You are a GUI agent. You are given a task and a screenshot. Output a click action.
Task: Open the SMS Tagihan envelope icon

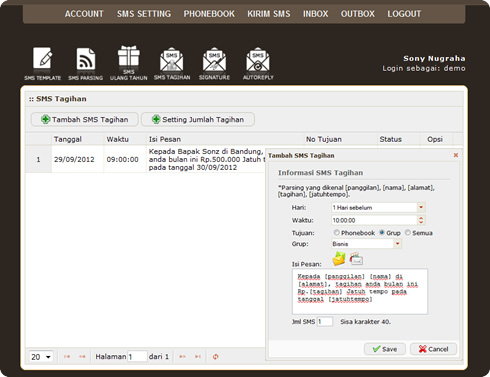coord(172,63)
